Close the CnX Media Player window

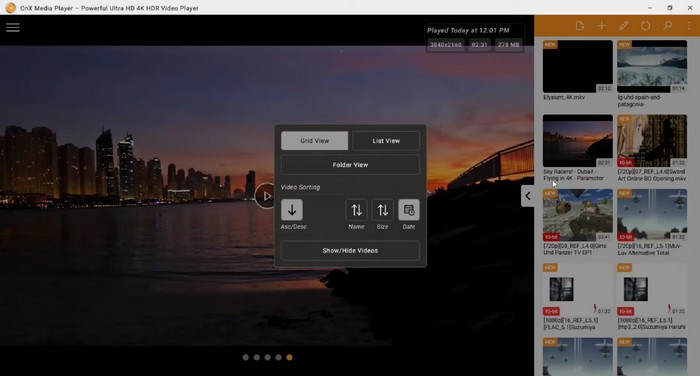(x=690, y=8)
